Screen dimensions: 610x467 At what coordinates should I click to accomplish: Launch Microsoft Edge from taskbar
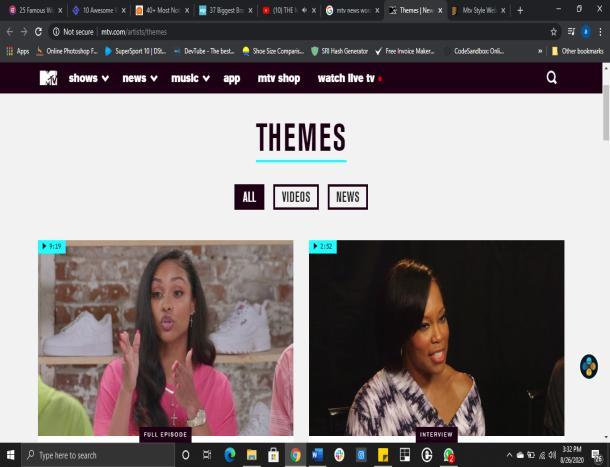(230, 455)
